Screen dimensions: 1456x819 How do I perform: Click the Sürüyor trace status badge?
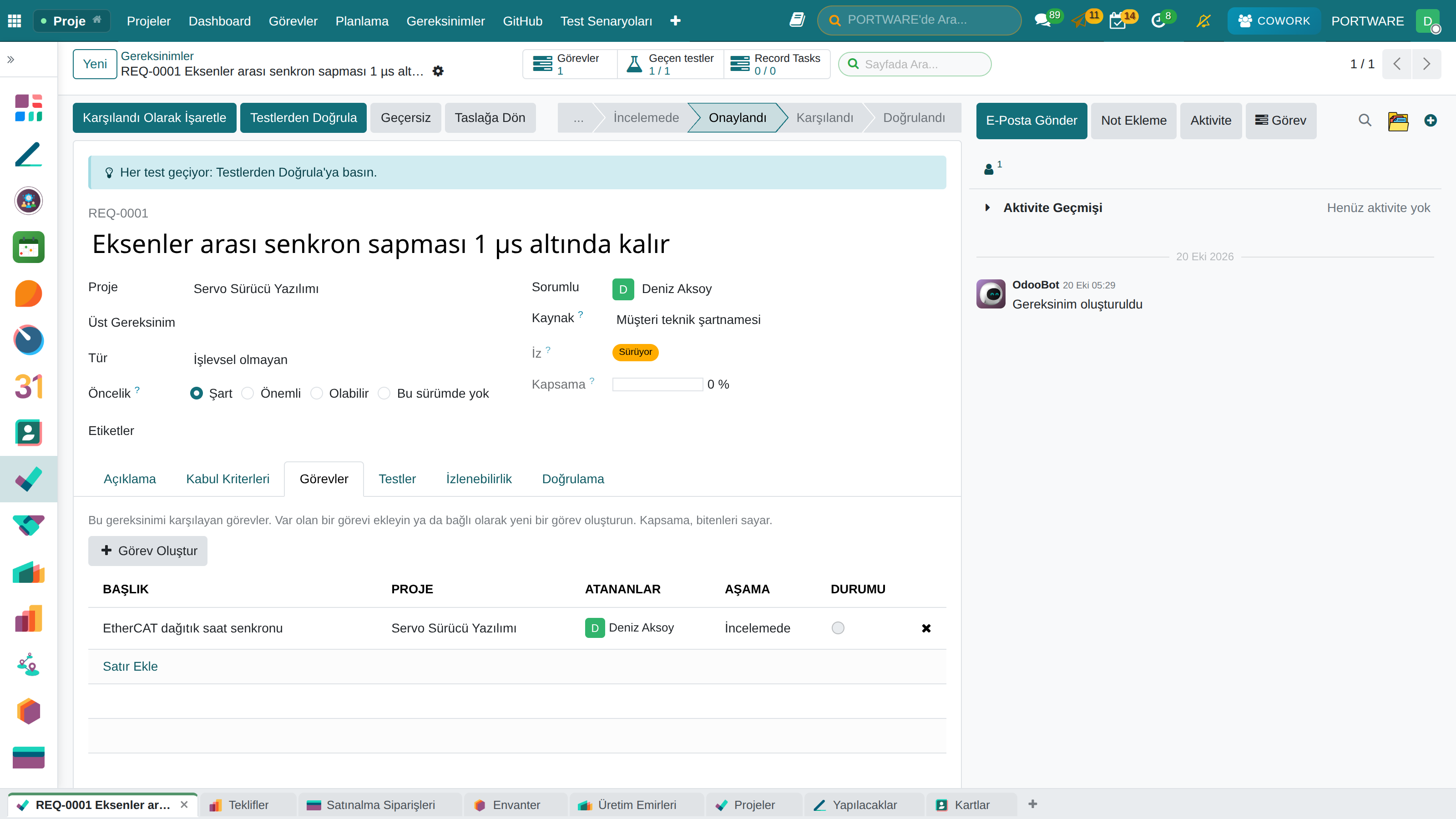tap(635, 352)
